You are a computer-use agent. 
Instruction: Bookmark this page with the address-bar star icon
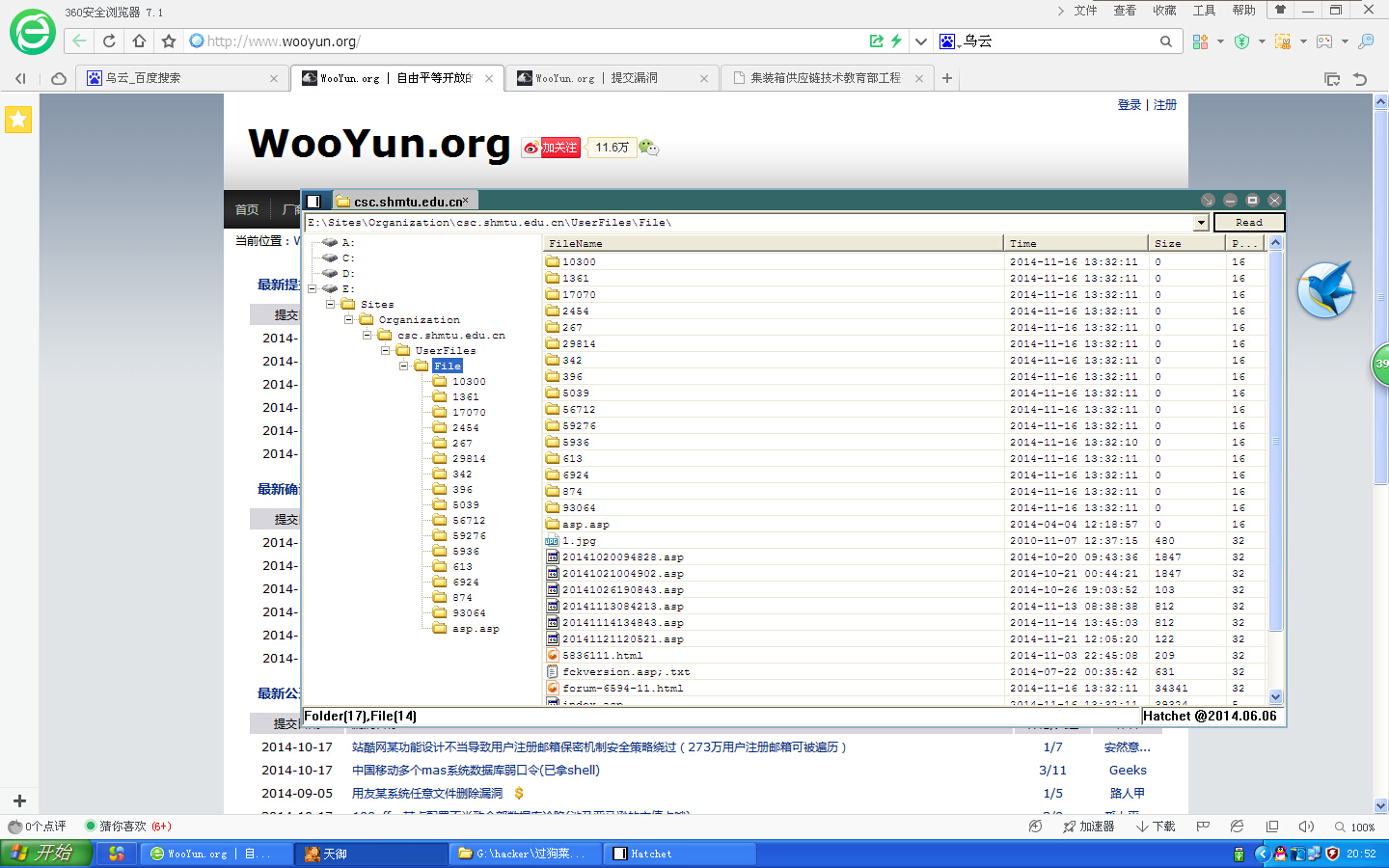point(169,41)
